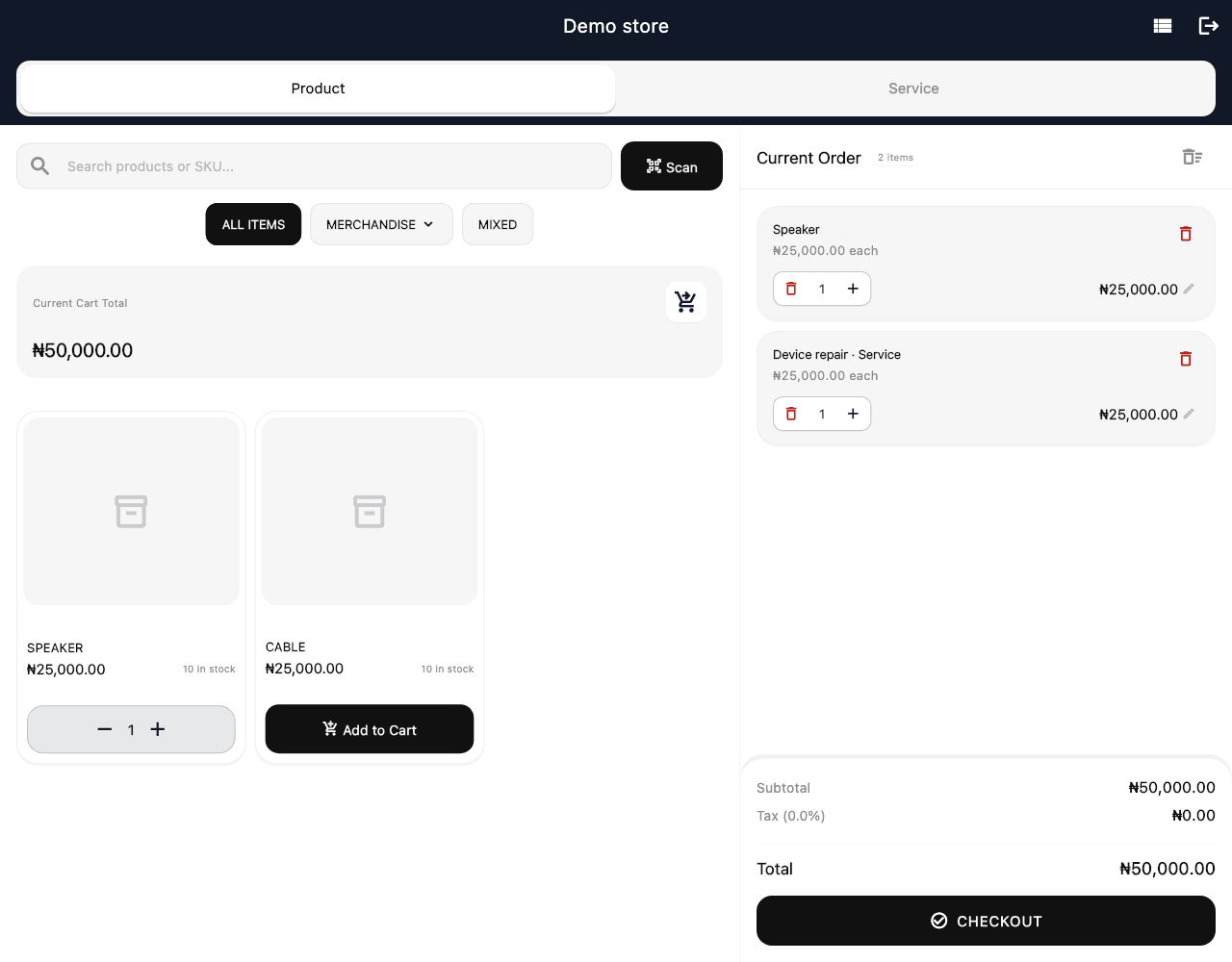Select the ALL ITEMS filter
The height and width of the screenshot is (962, 1232).
[x=254, y=224]
